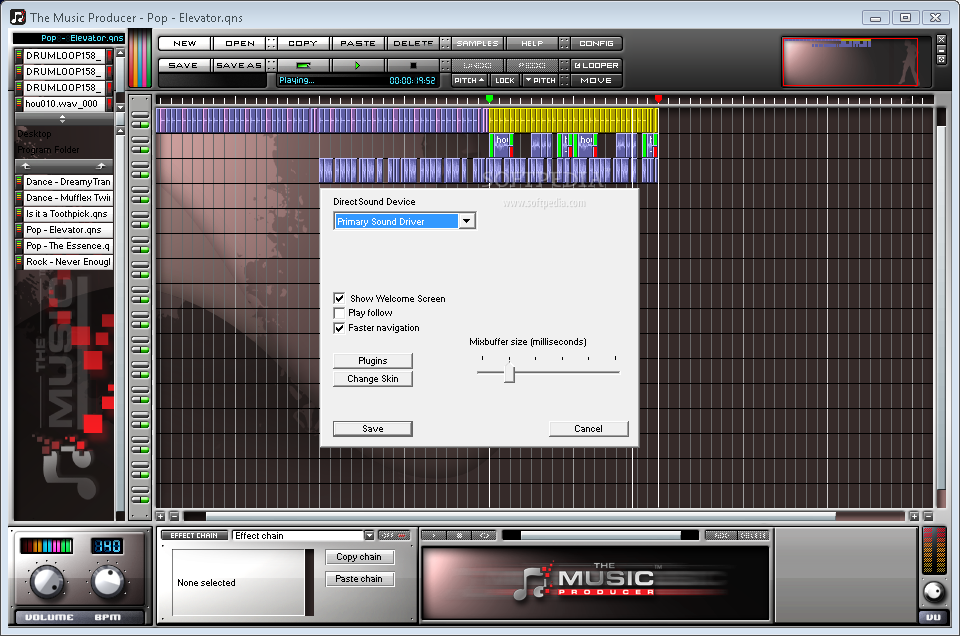
Task: Click the VU button at the bottom right
Action: point(934,618)
